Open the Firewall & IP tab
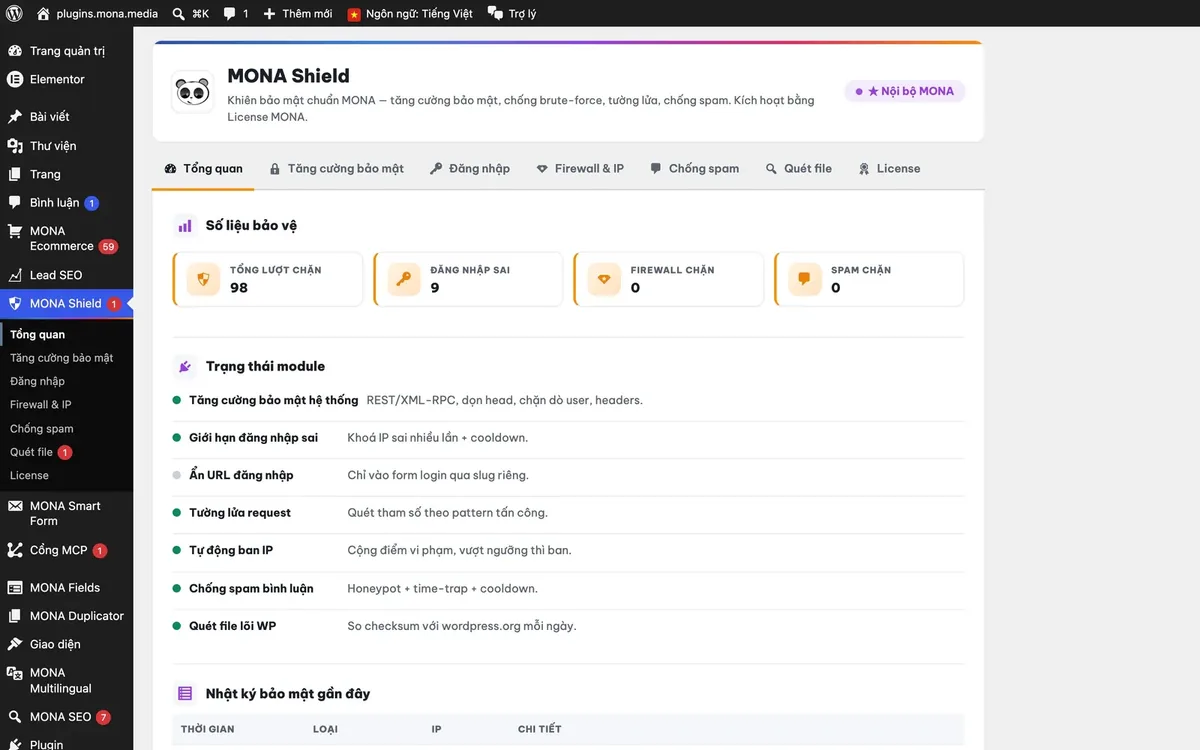This screenshot has width=1200, height=750. [580, 169]
